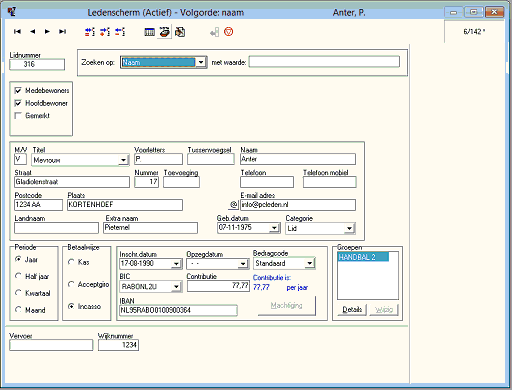512x390 pixels.
Task: Open the table grid view icon
Action: click(x=149, y=32)
